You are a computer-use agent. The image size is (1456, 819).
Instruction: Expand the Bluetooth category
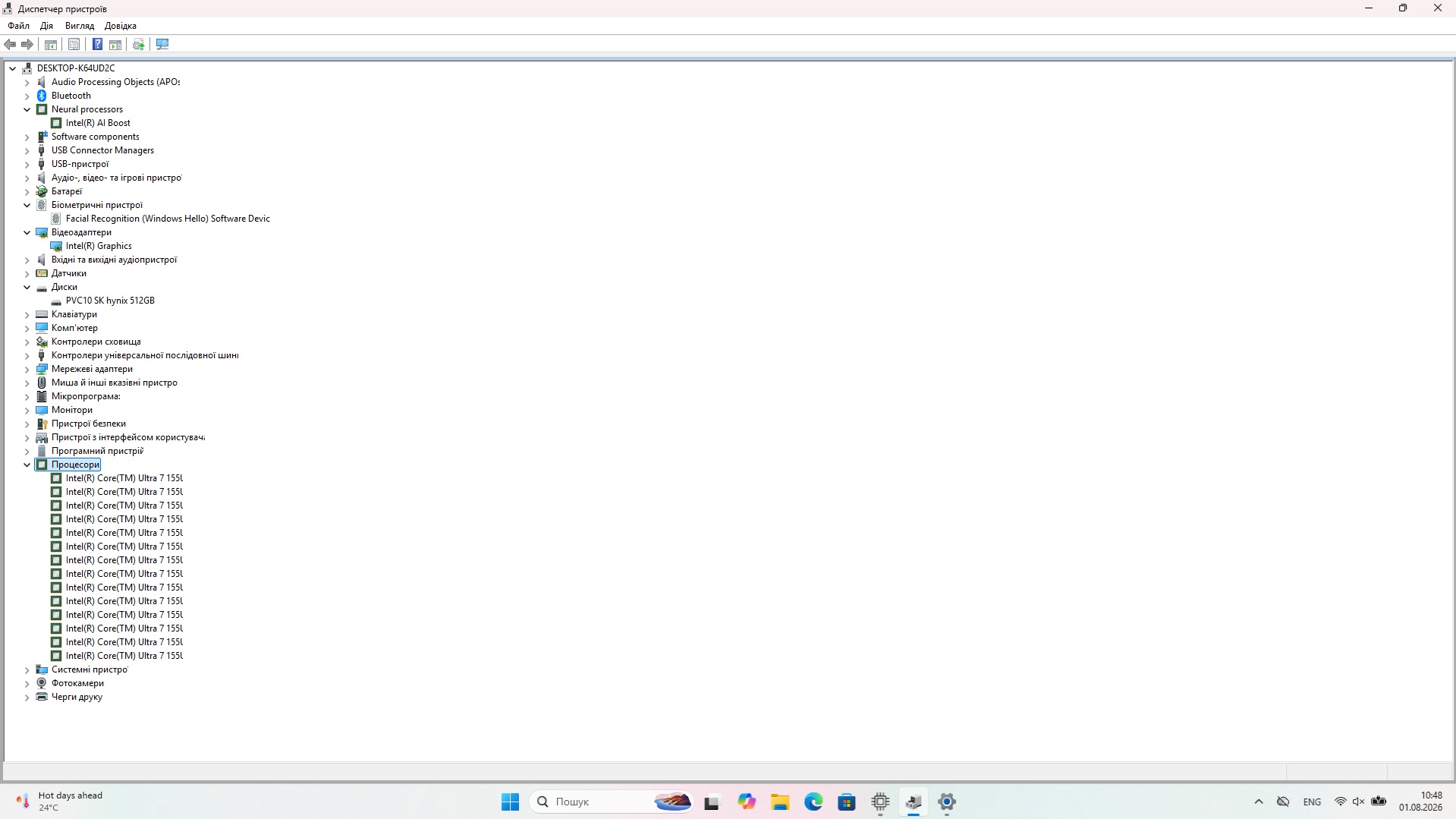[x=27, y=96]
